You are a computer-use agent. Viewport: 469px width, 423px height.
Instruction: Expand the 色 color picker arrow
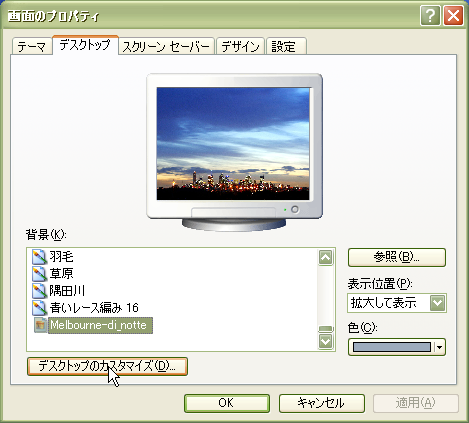440,347
